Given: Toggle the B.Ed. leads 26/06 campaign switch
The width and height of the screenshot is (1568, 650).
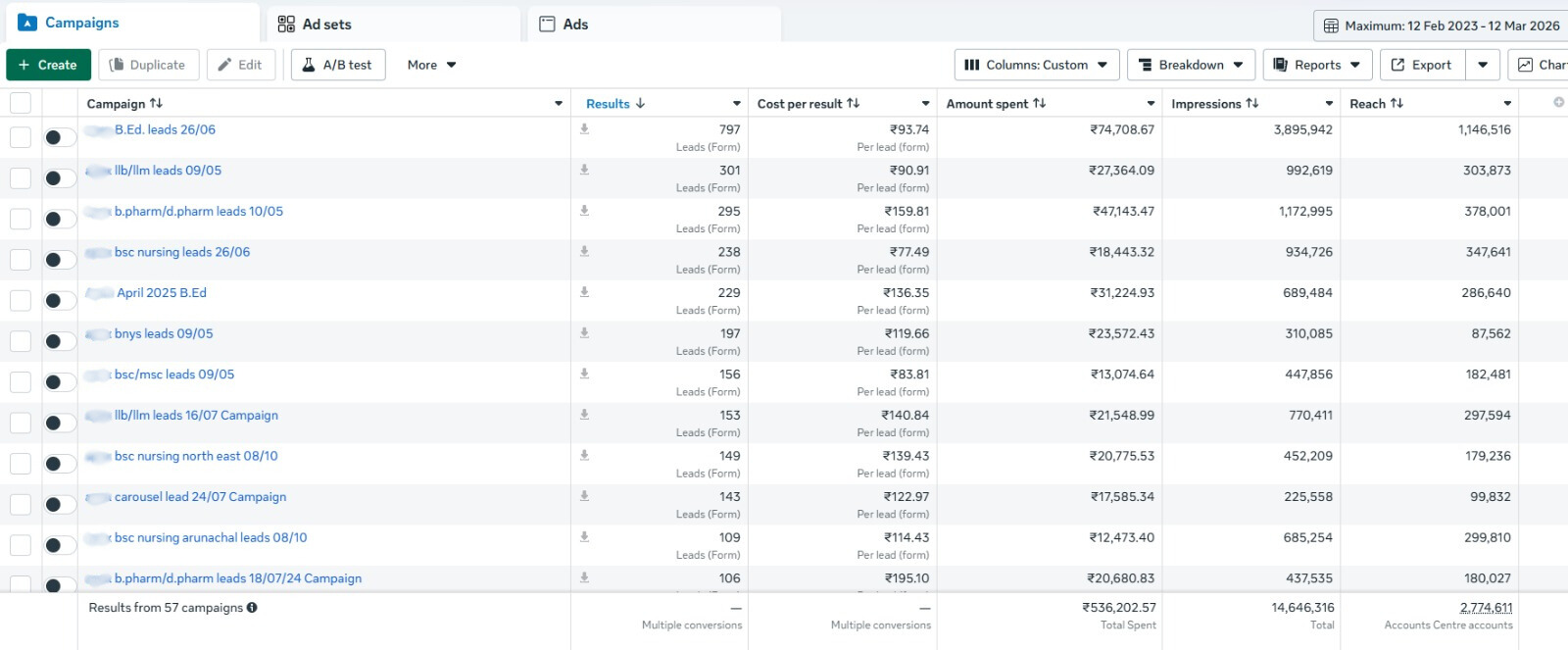Looking at the screenshot, I should tap(60, 137).
